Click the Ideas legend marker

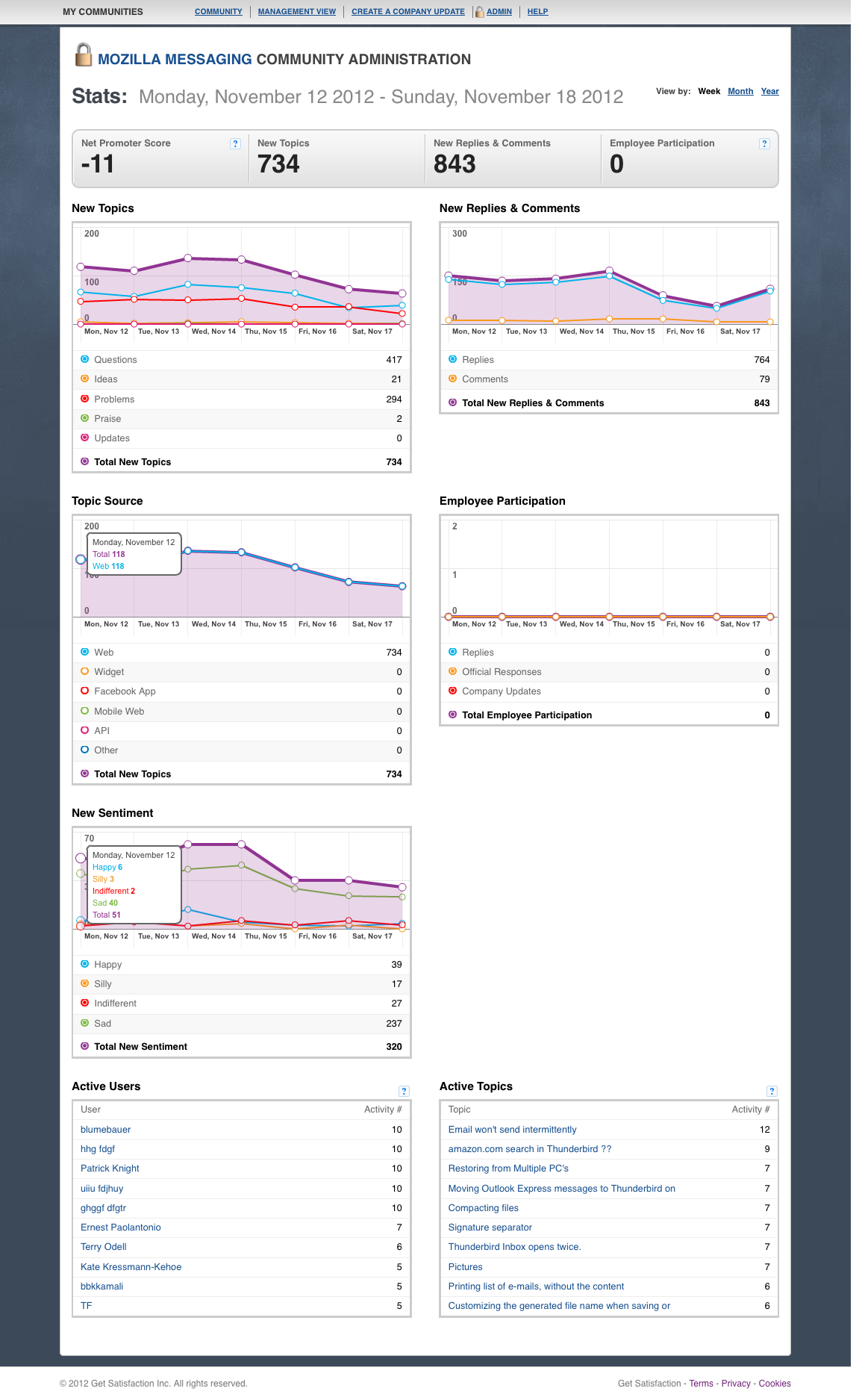pos(84,379)
